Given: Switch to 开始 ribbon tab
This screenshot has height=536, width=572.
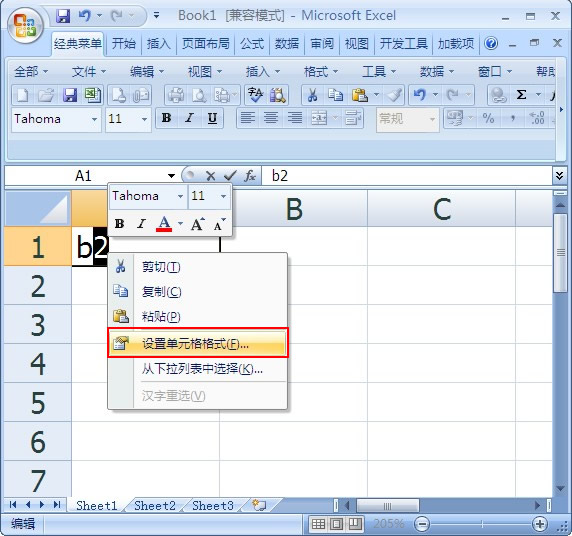Looking at the screenshot, I should (x=123, y=44).
